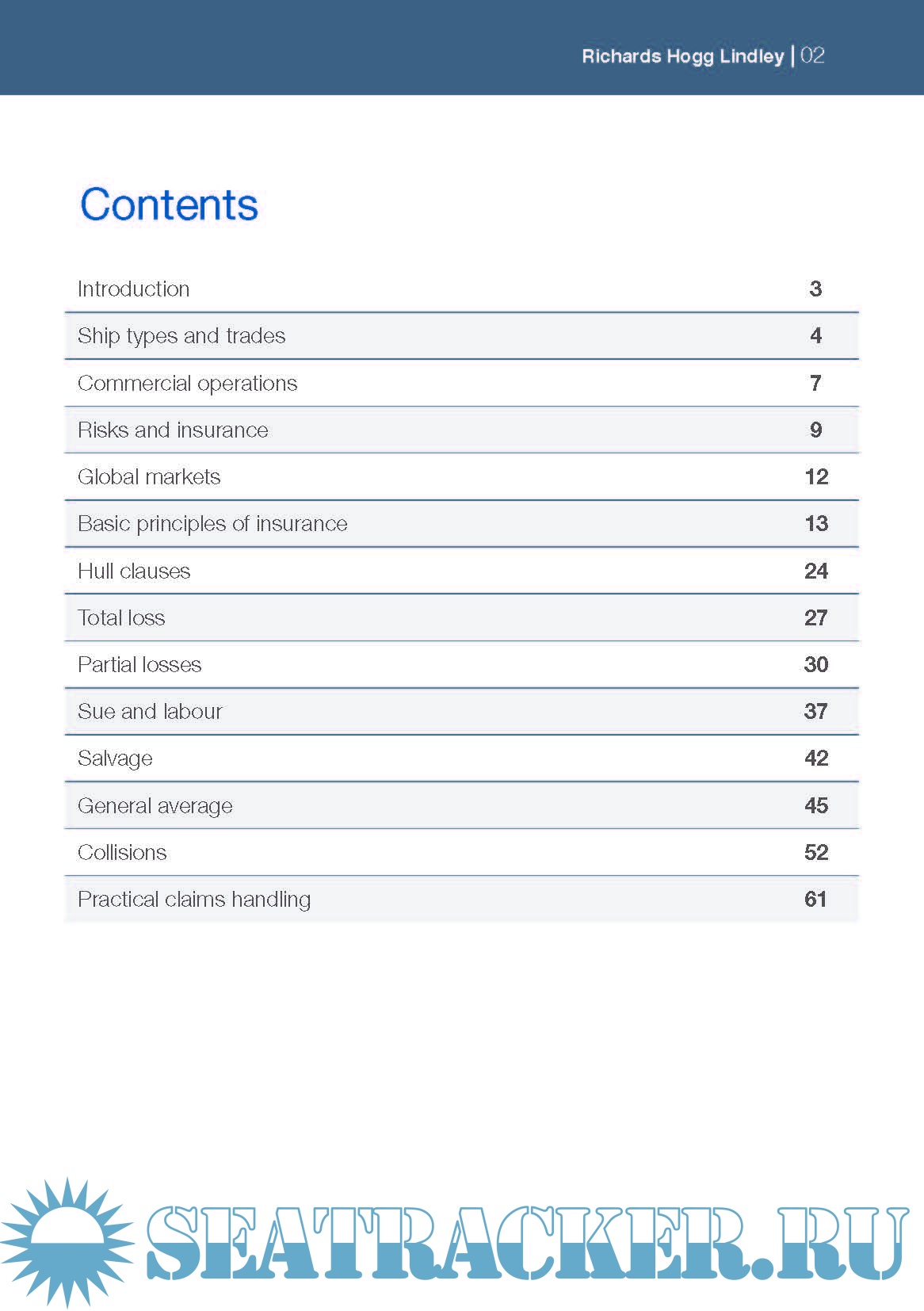Open the Introduction contents entry
924x1311 pixels.
pyautogui.click(x=134, y=289)
